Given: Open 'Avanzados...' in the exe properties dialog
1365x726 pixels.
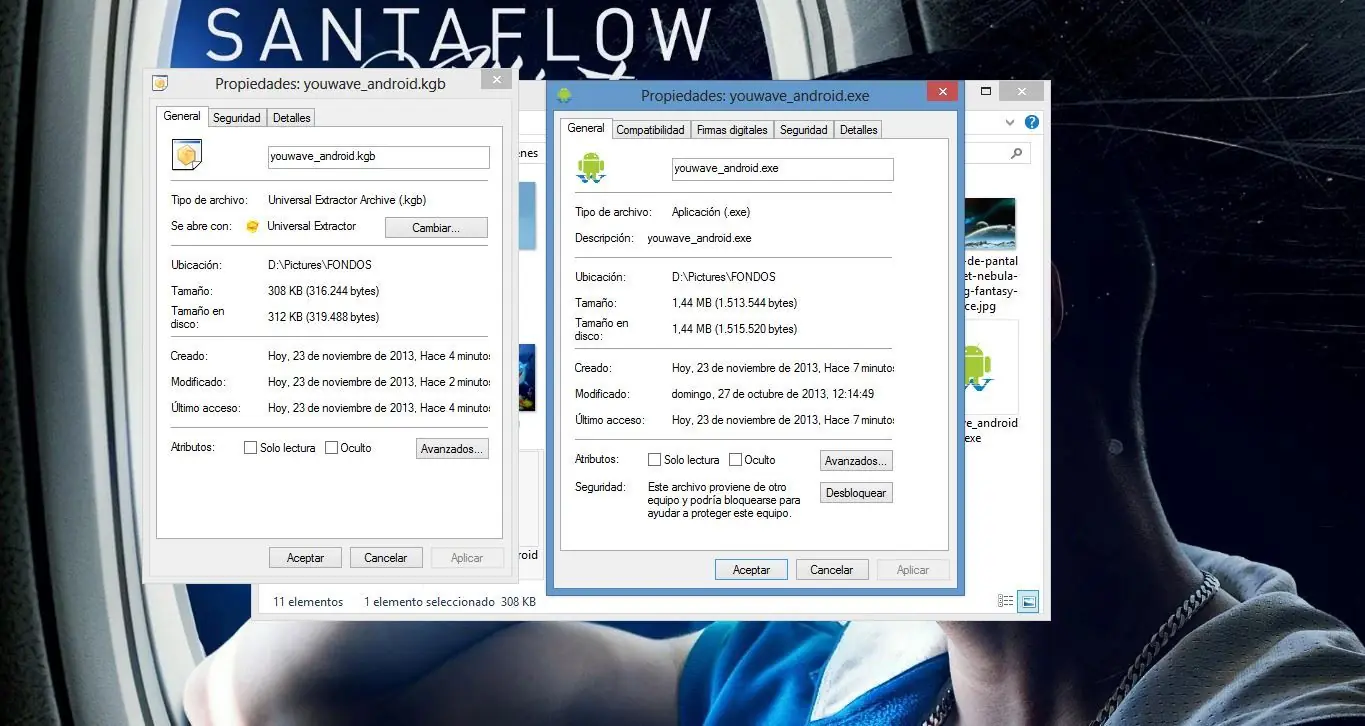Looking at the screenshot, I should pyautogui.click(x=856, y=461).
